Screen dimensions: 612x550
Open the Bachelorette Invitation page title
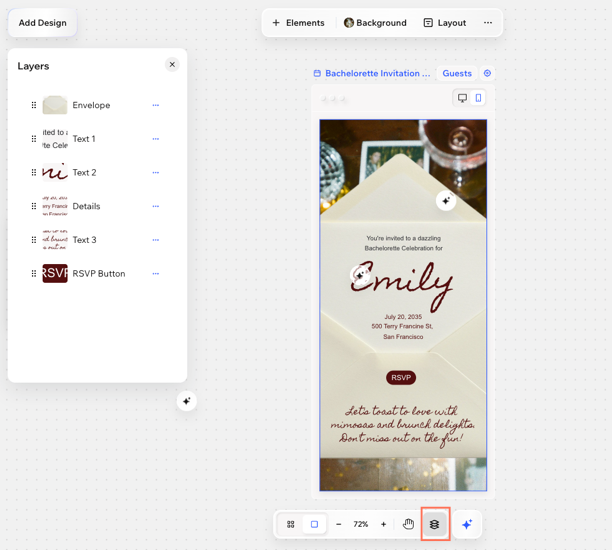pos(377,73)
